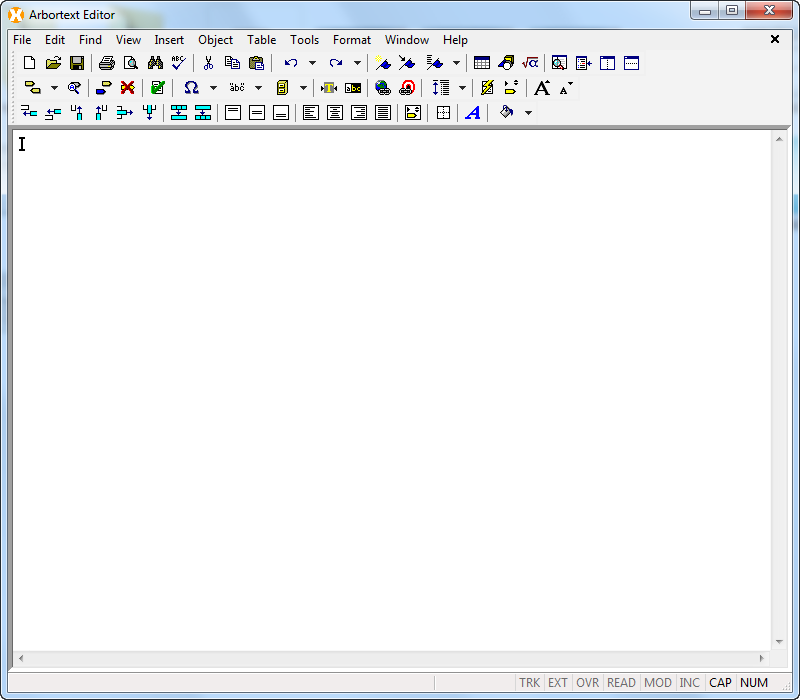This screenshot has width=800, height=700.
Task: Click the TRK status bar indicator
Action: click(529, 683)
